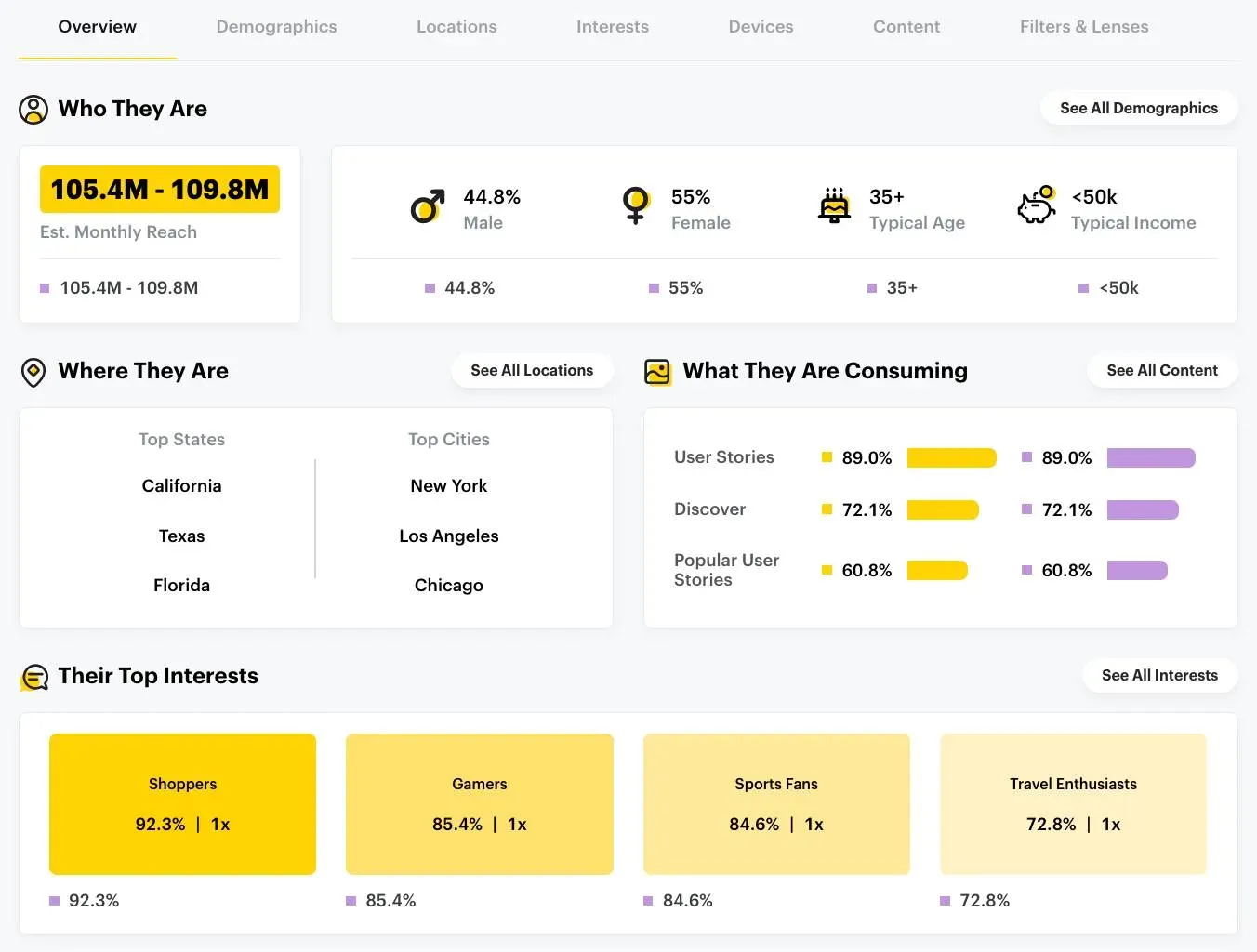Image resolution: width=1257 pixels, height=952 pixels.
Task: Click the yellow Est. Monthly Reach highlight
Action: (159, 190)
